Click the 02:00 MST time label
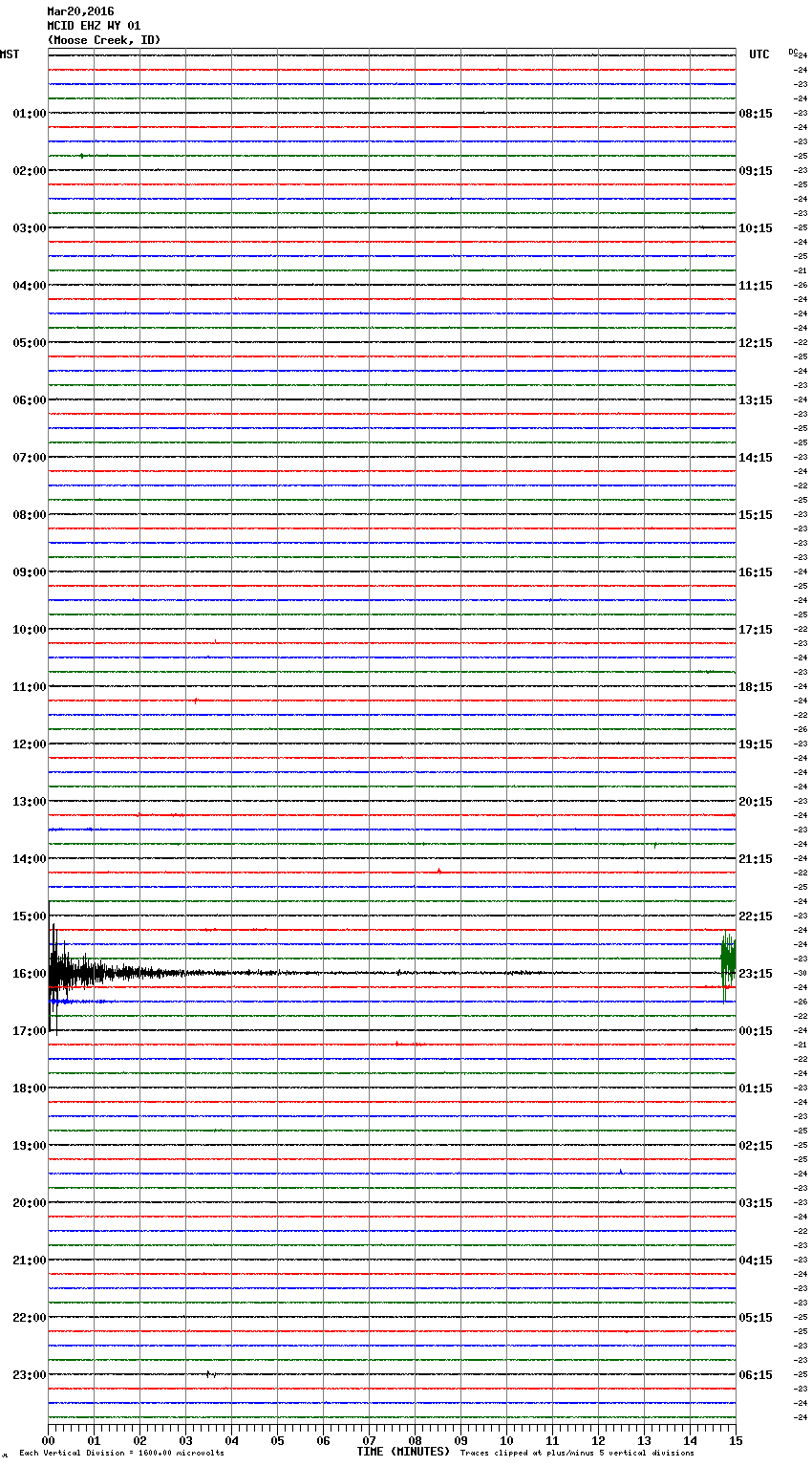Image resolution: width=812 pixels, height=1466 pixels. [30, 171]
